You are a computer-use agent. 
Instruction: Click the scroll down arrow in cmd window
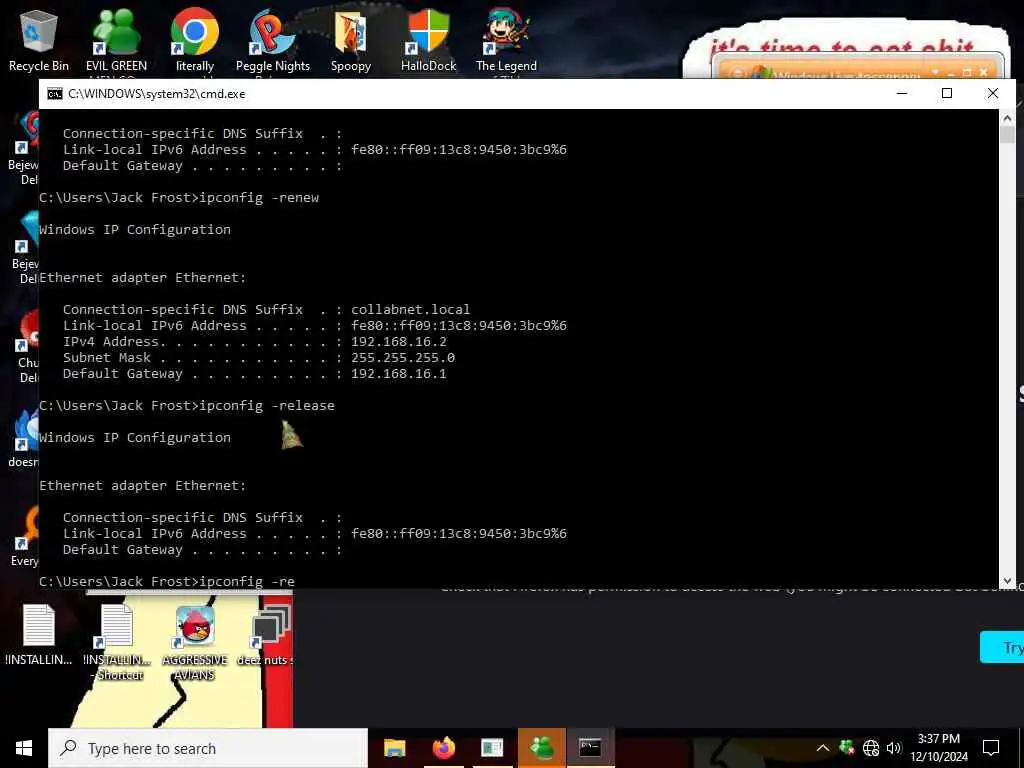click(1007, 581)
